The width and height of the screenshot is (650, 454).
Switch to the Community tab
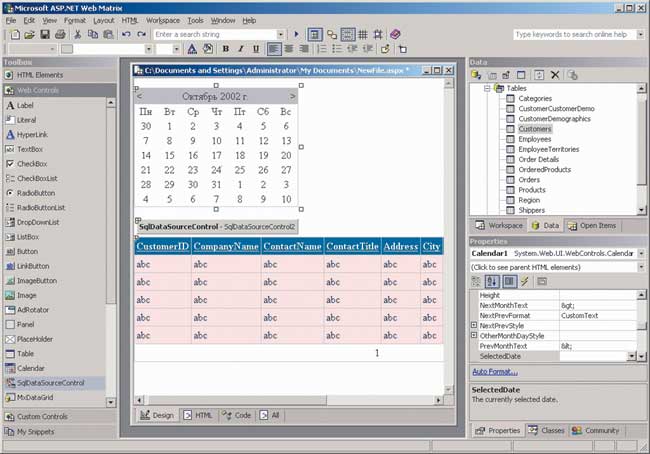click(596, 430)
